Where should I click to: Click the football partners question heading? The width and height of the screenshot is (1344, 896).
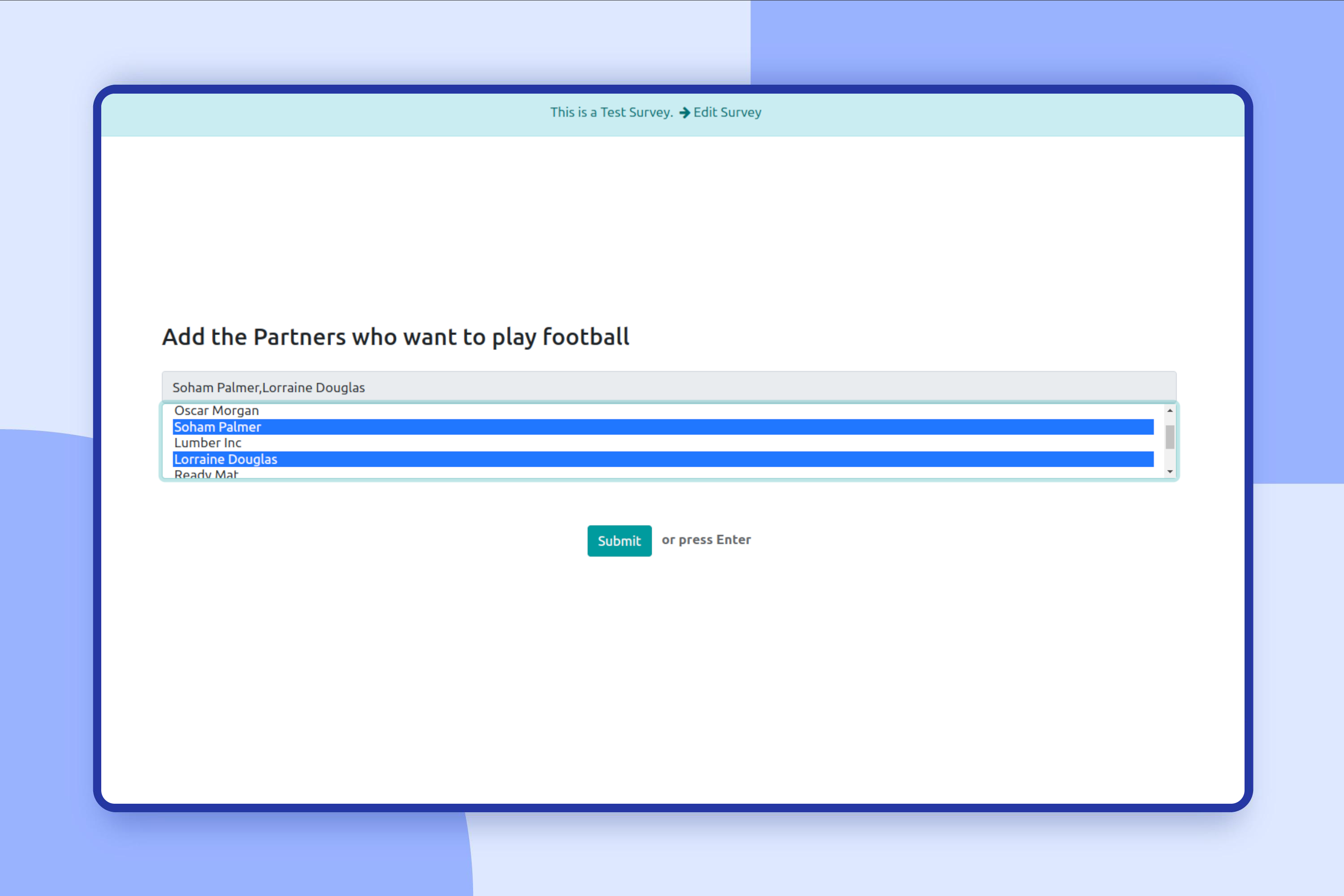(x=396, y=336)
